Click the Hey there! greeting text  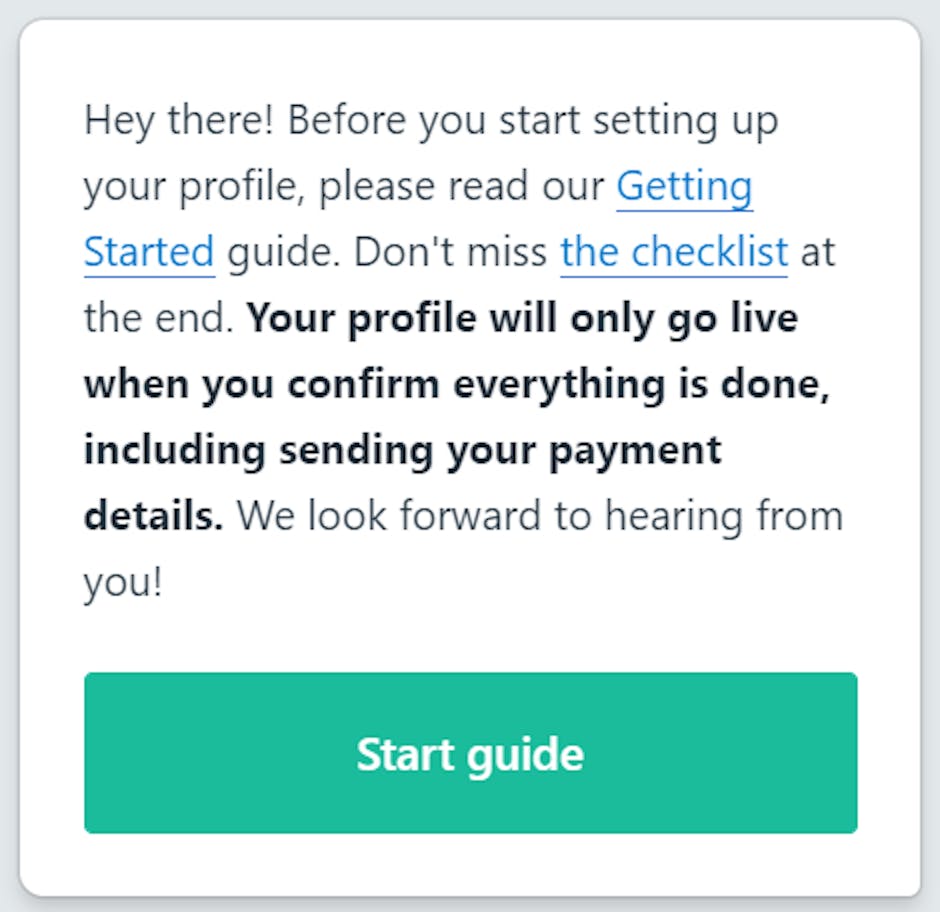tap(179, 121)
